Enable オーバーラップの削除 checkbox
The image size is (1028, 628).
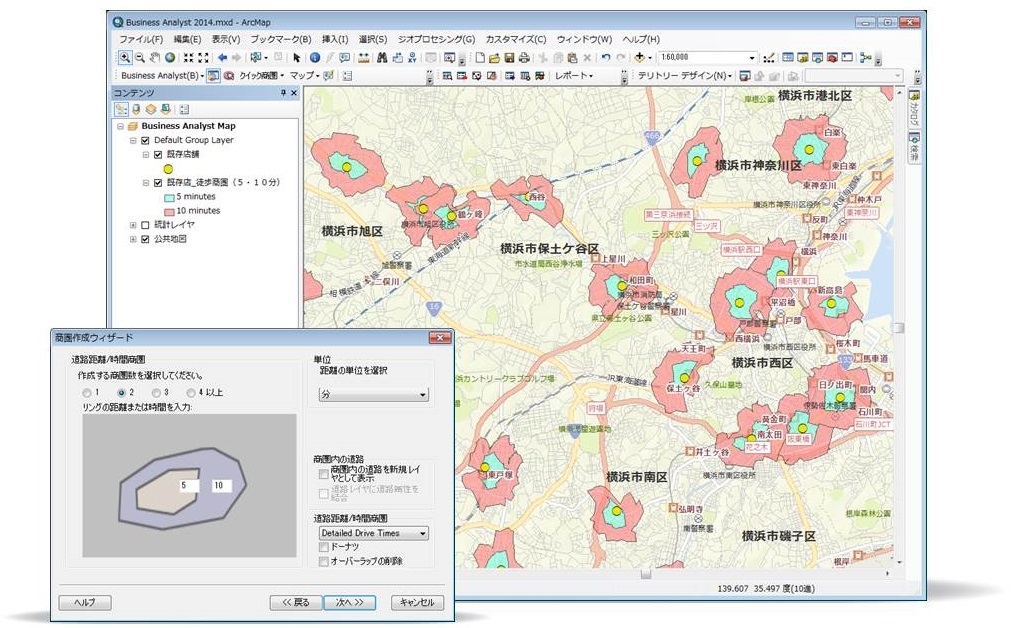pyautogui.click(x=324, y=562)
